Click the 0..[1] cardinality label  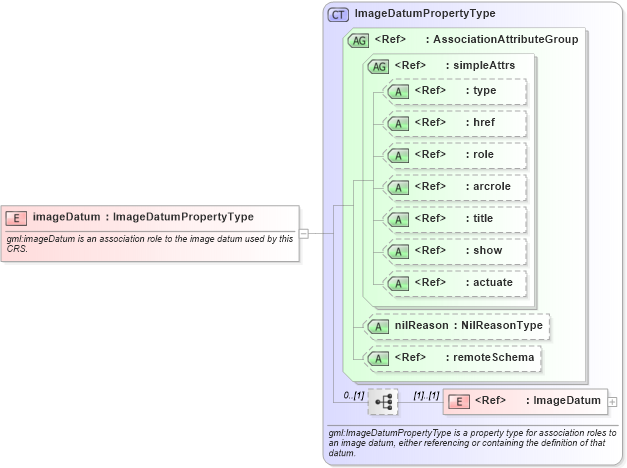click(354, 396)
